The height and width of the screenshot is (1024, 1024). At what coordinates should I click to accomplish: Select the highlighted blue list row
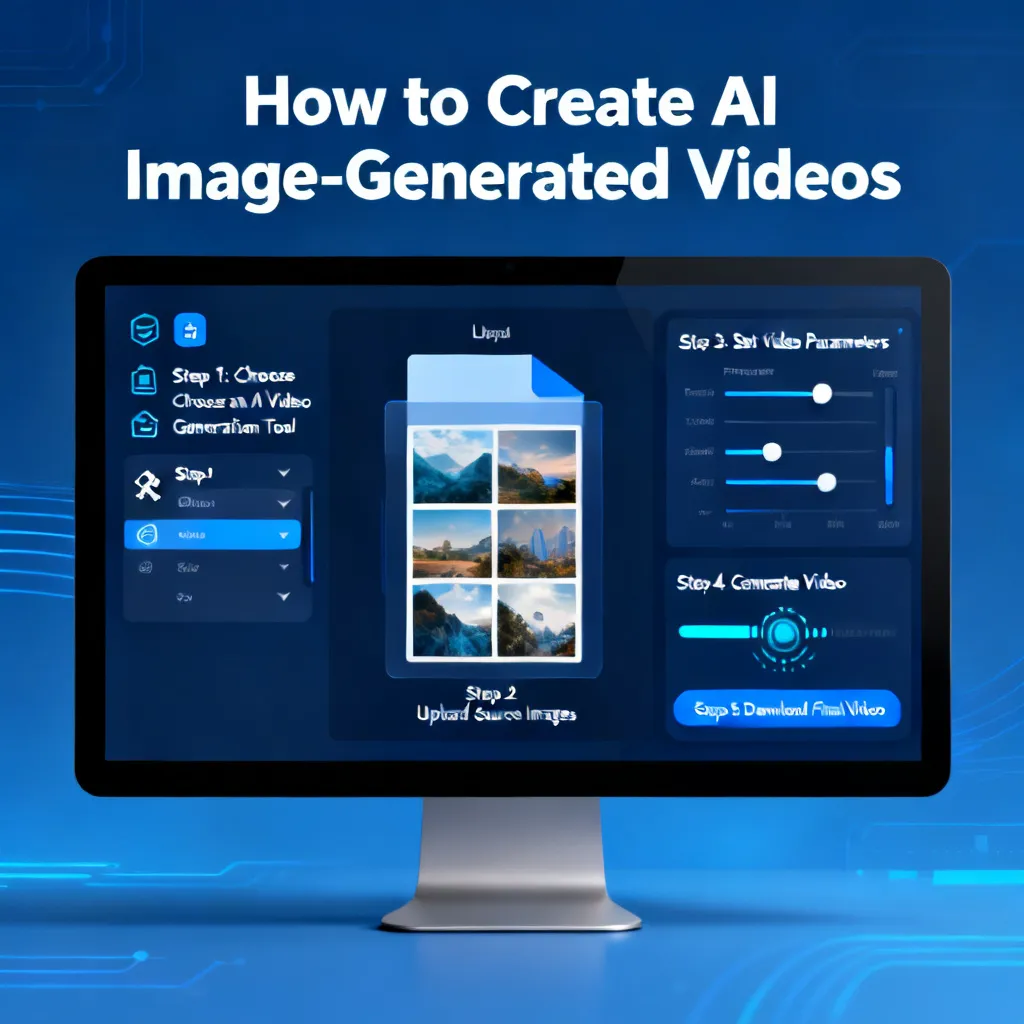click(x=212, y=535)
